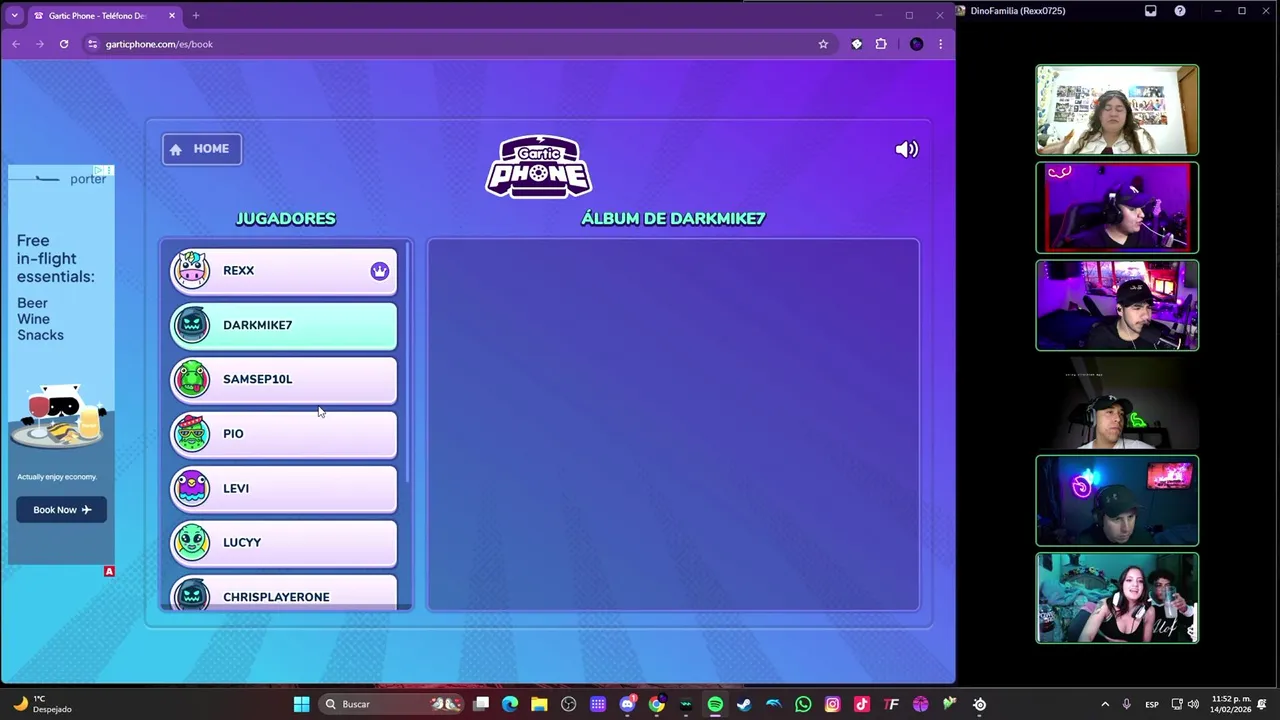Image resolution: width=1280 pixels, height=720 pixels.
Task: Click the ESP language indicator
Action: 1152,704
